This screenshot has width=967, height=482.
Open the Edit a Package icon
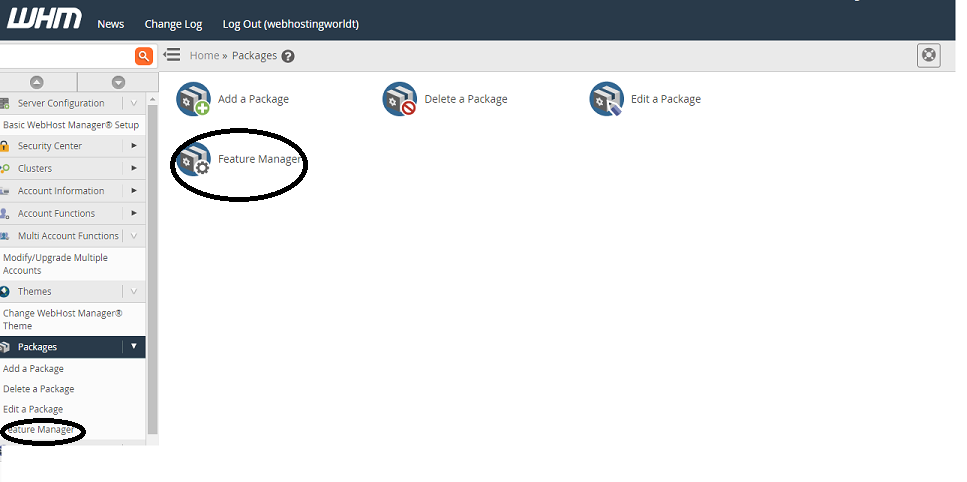pyautogui.click(x=606, y=100)
